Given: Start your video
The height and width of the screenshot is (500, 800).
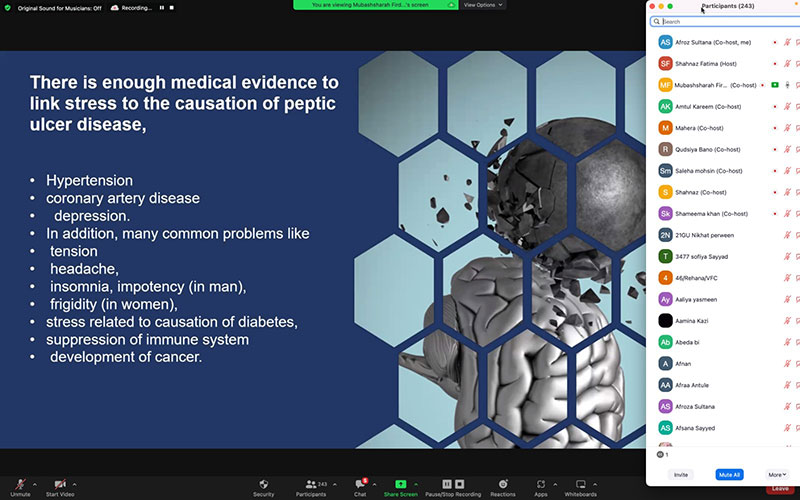Looking at the screenshot, I should 60,487.
